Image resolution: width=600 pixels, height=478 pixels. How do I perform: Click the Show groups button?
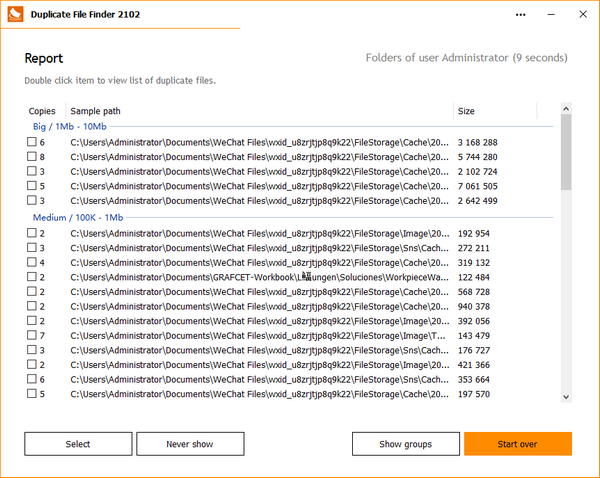[405, 444]
